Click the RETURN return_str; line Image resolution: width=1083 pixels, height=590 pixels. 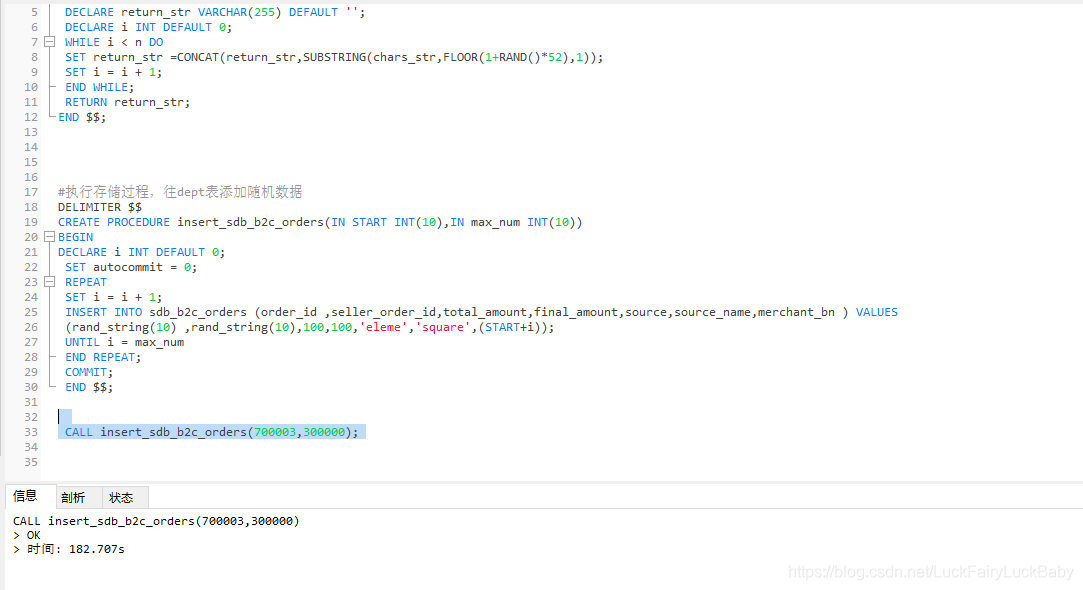127,102
